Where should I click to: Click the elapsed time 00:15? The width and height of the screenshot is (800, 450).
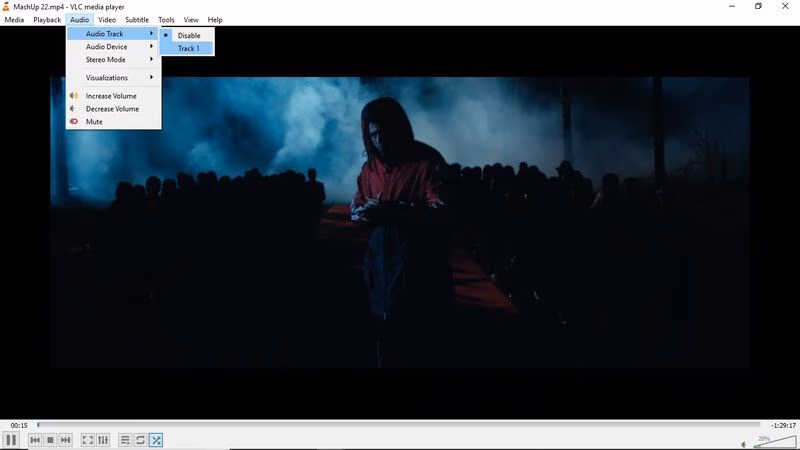[x=19, y=425]
